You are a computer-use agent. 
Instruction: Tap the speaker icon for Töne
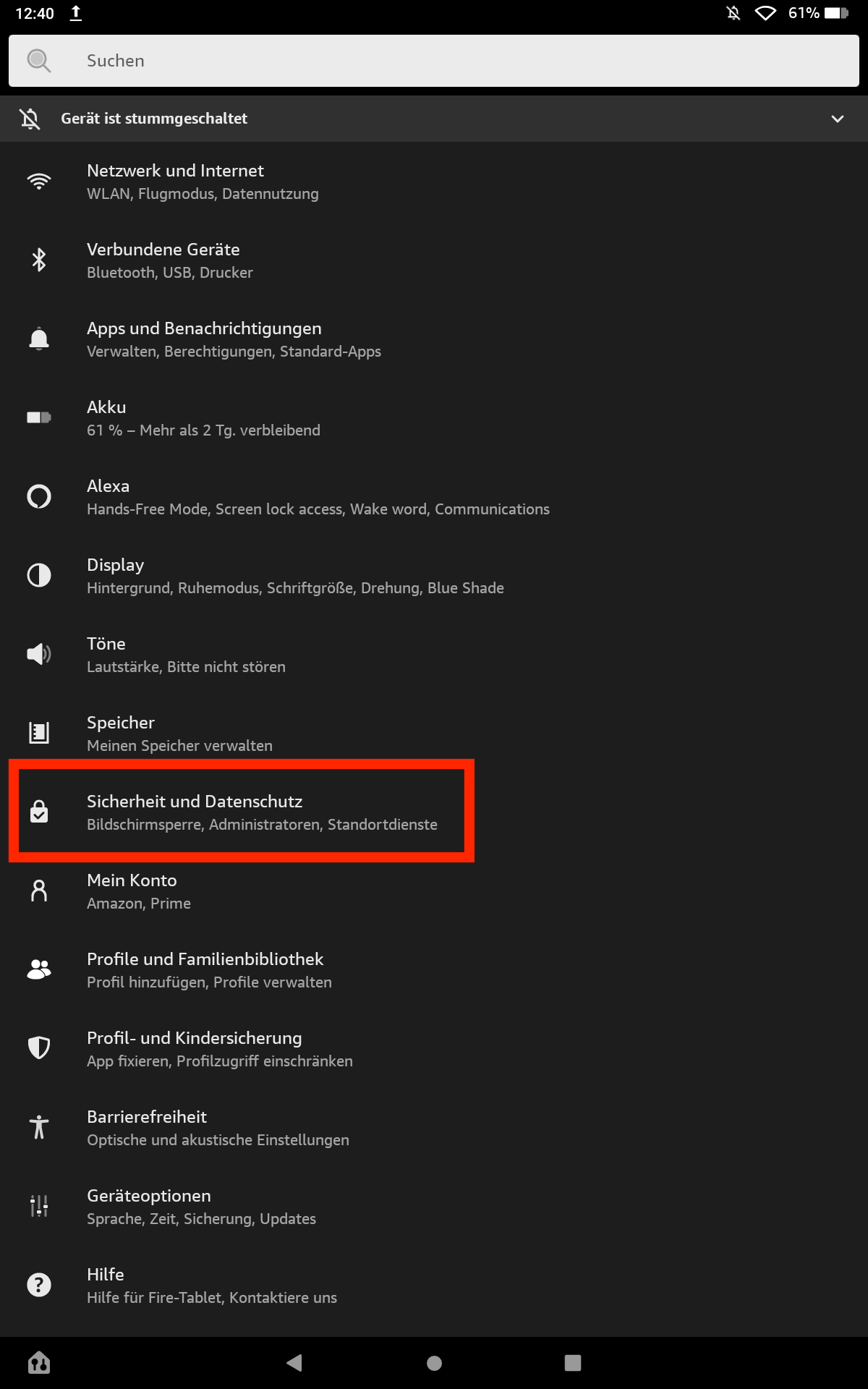click(x=39, y=654)
